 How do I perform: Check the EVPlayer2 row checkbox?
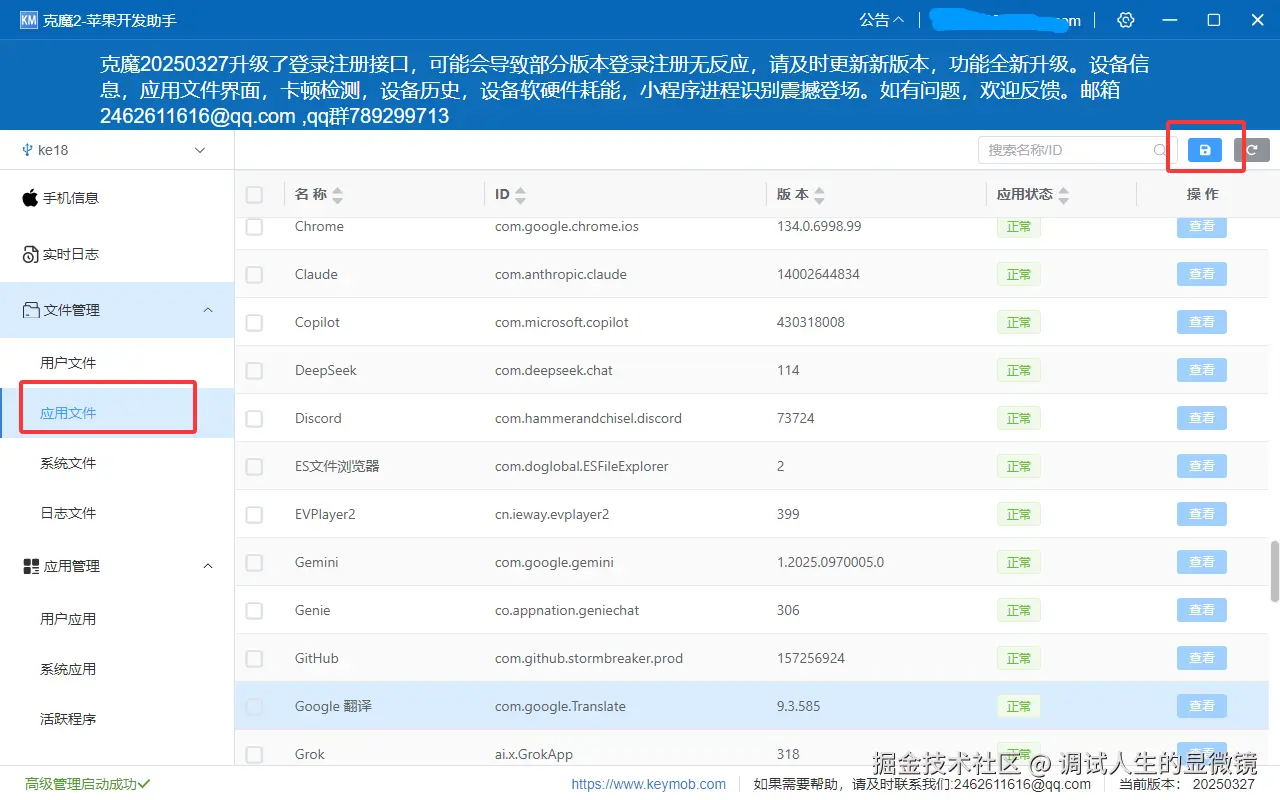click(254, 515)
